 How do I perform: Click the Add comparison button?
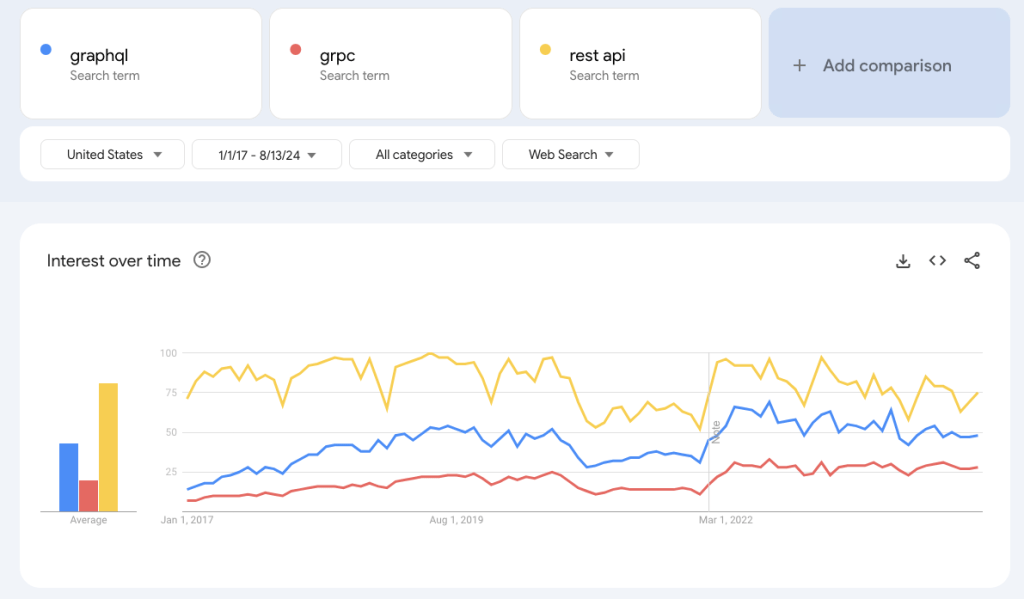tap(888, 64)
